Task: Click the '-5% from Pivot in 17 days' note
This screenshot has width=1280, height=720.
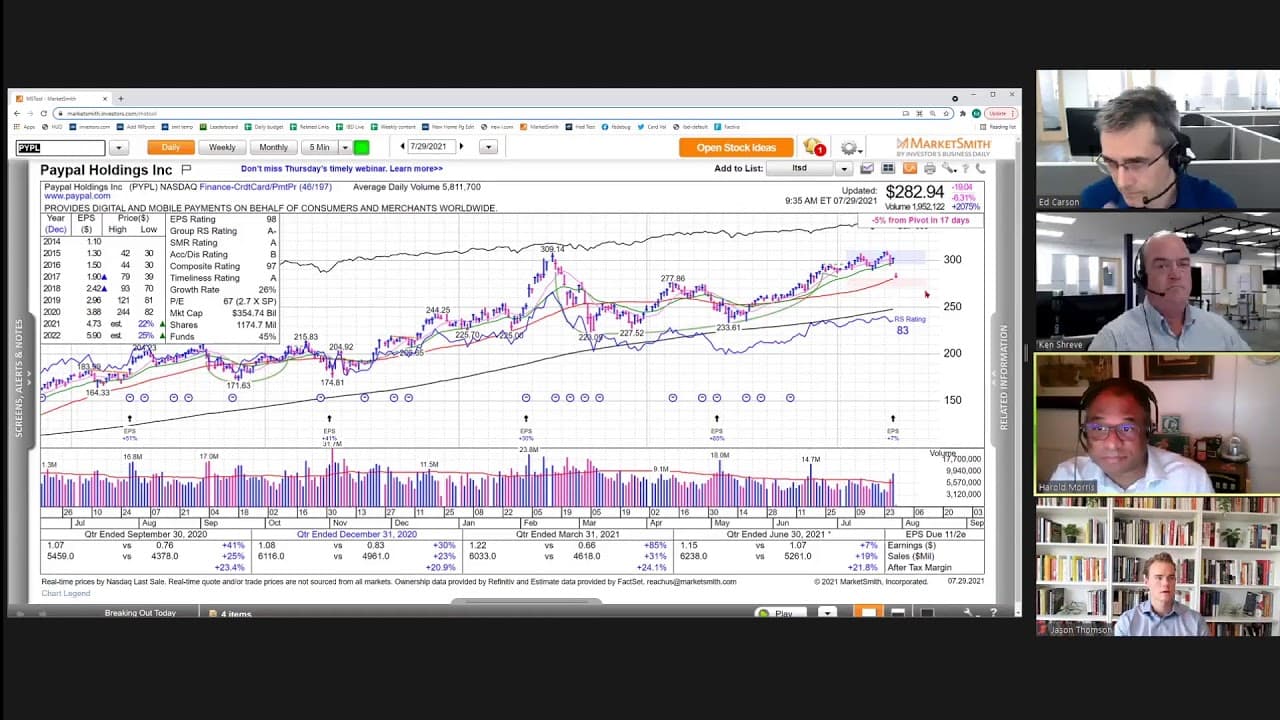Action: pyautogui.click(x=920, y=220)
